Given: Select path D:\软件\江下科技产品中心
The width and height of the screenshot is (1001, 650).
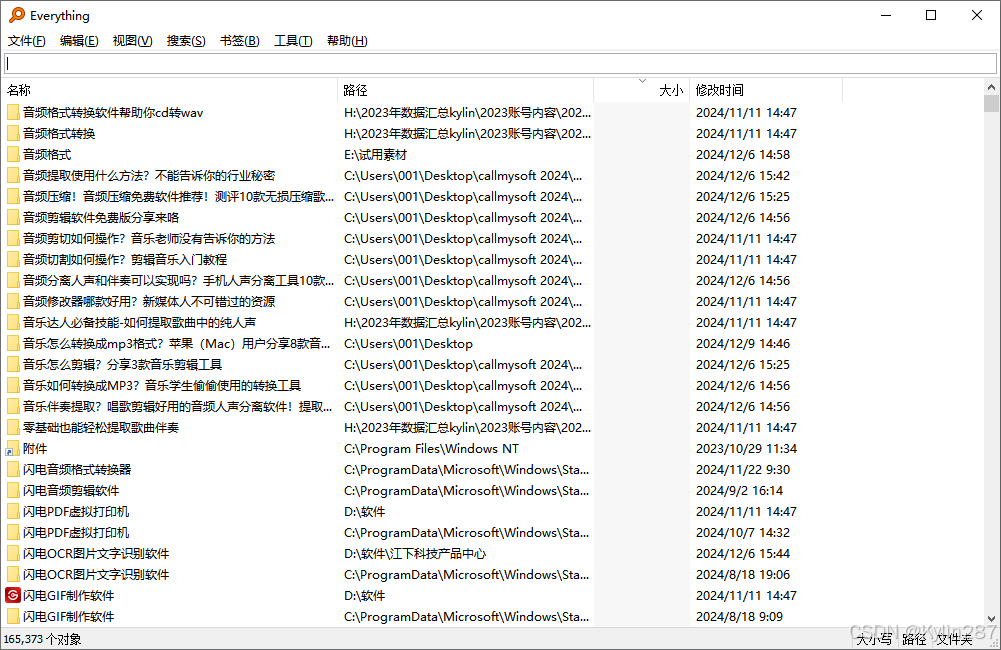Looking at the screenshot, I should point(415,554).
